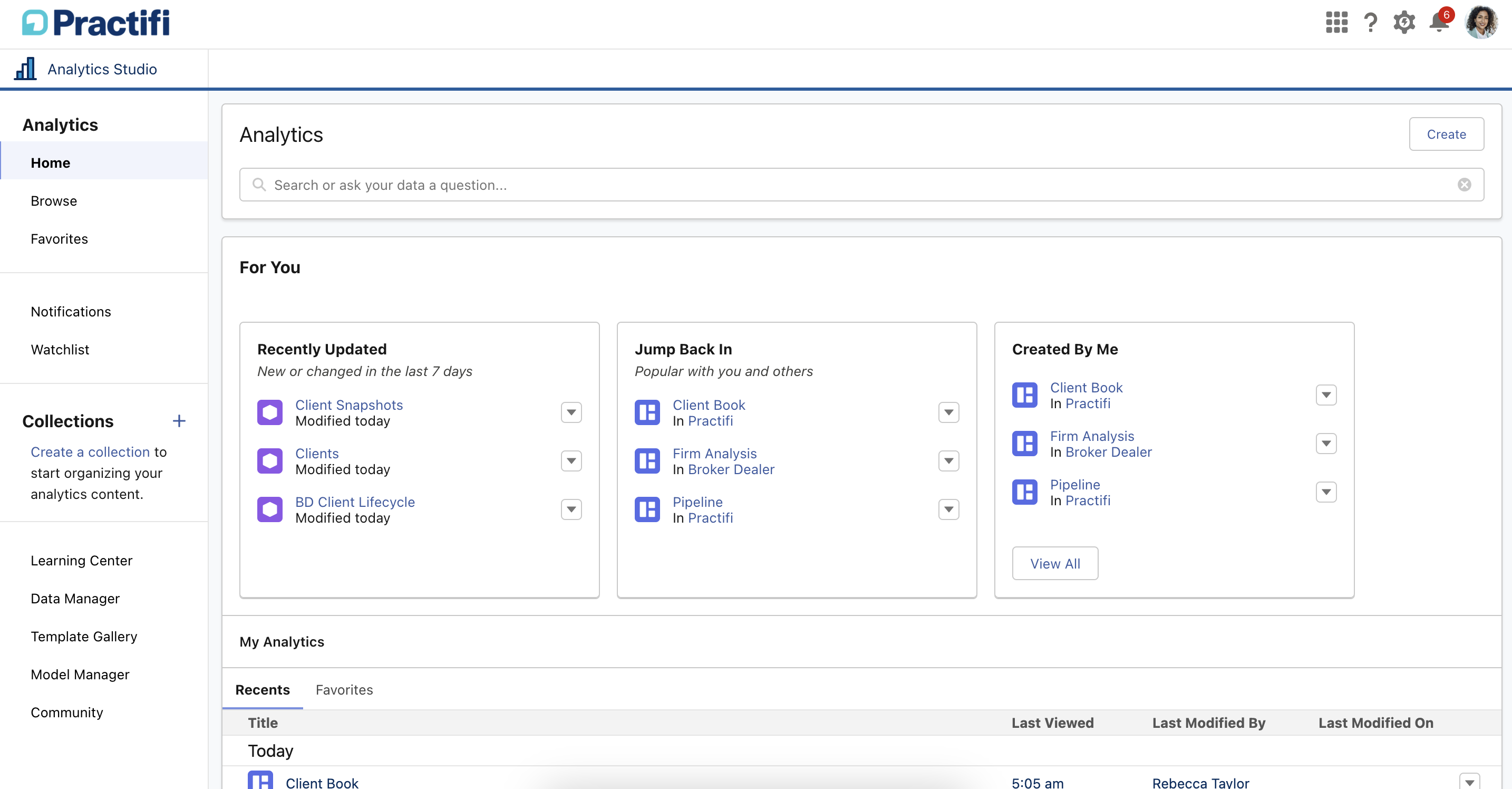Click the Last Viewed column header

pos(1052,723)
